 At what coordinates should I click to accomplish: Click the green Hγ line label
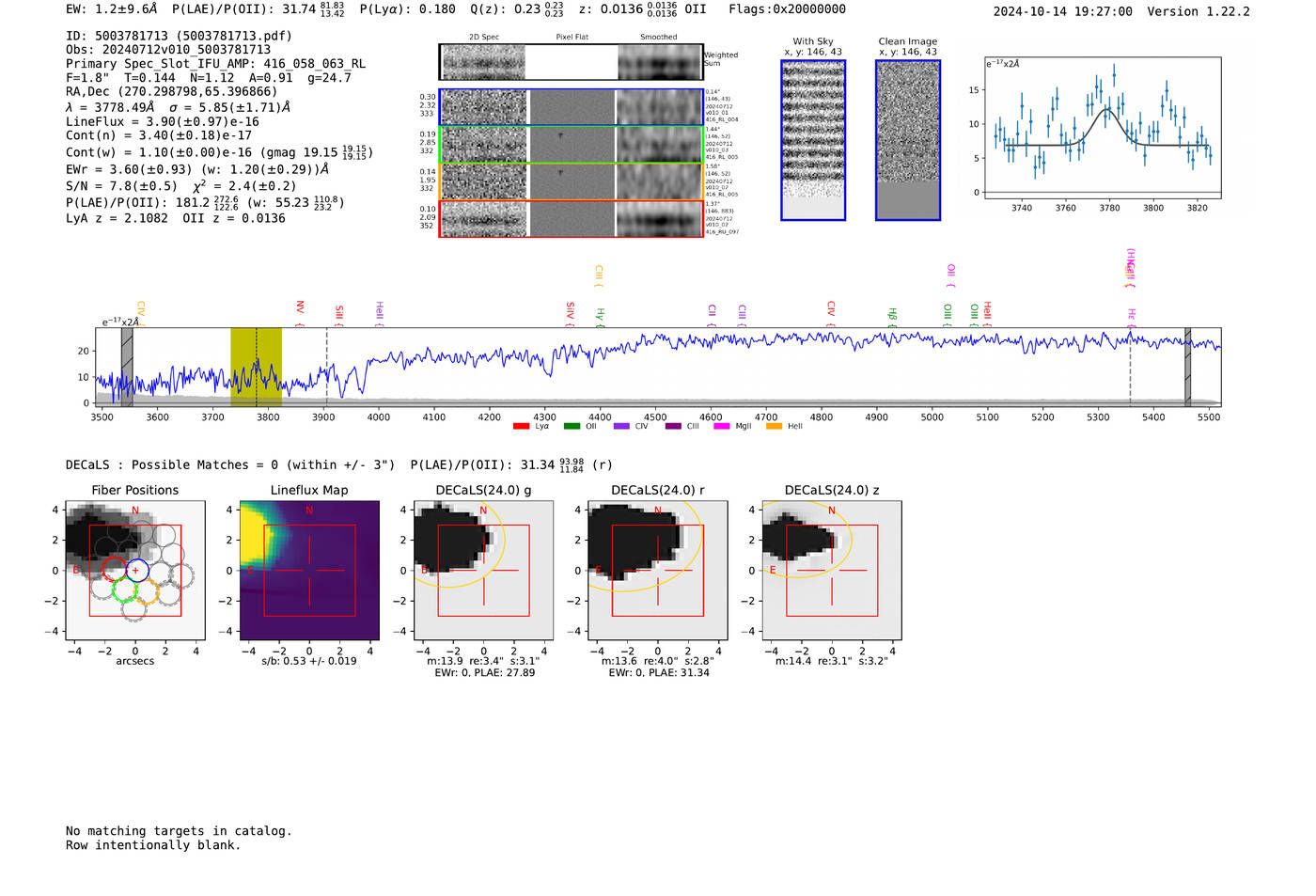[x=600, y=316]
